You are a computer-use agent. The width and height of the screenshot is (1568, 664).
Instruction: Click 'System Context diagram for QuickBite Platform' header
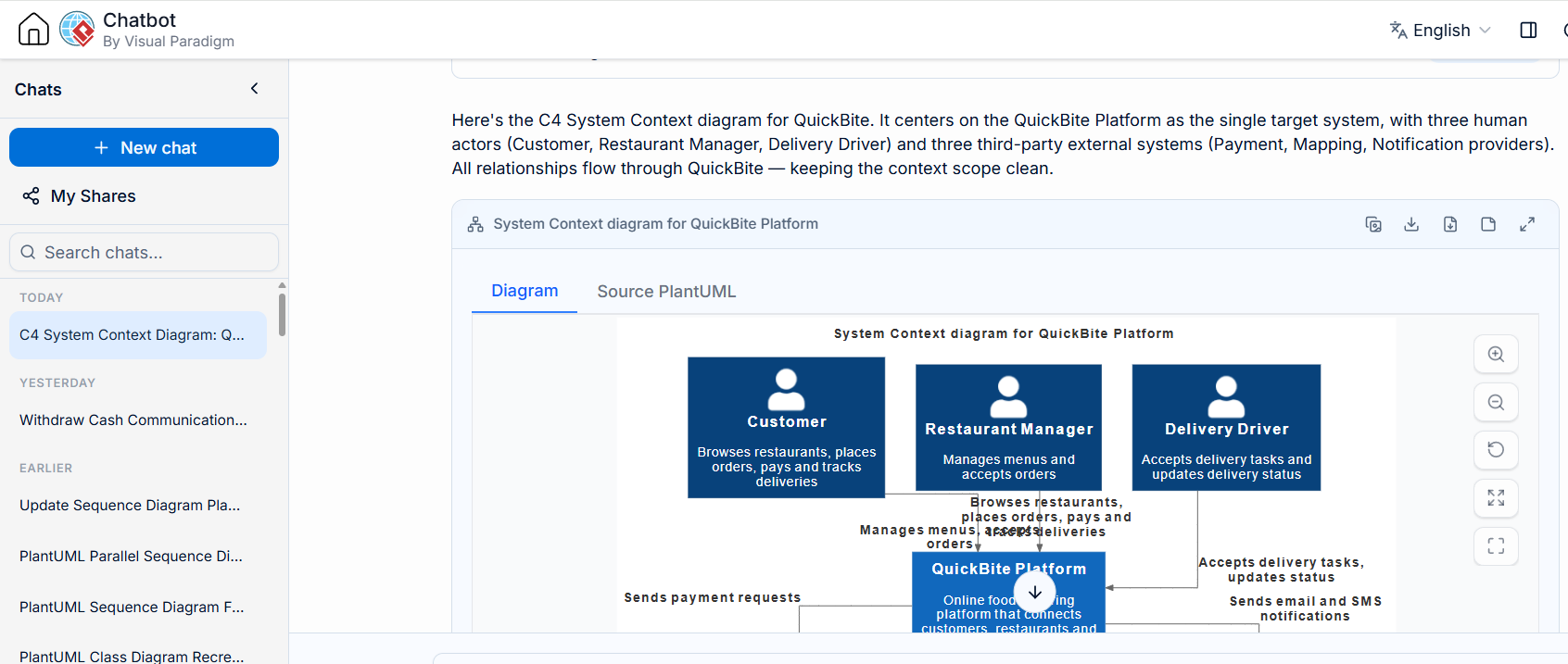click(x=655, y=224)
